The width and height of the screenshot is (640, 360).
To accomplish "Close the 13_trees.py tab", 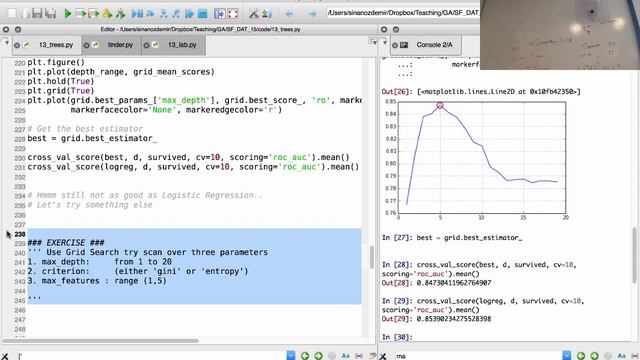I will (x=17, y=45).
